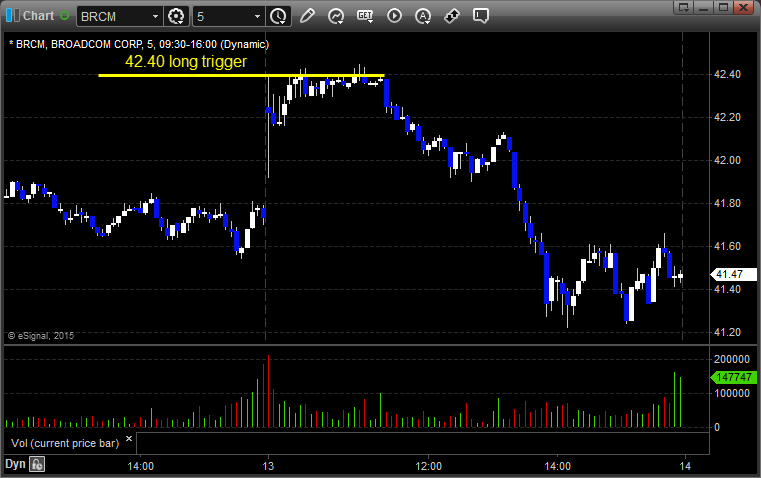Click the Dyn time scale label
The height and width of the screenshot is (478, 761).
point(15,464)
